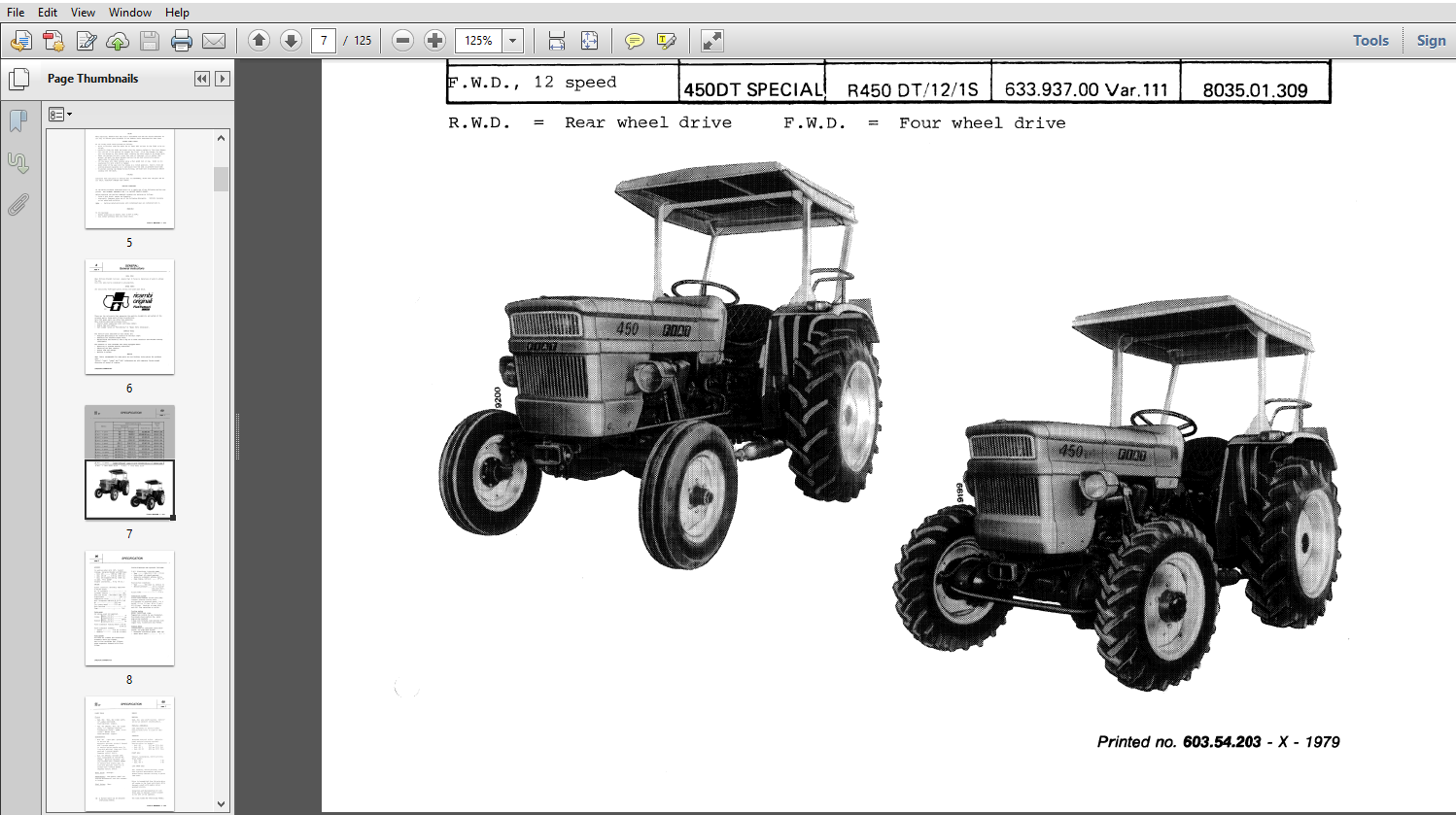
Task: Click the panel divider grip handle
Action: coord(237,437)
